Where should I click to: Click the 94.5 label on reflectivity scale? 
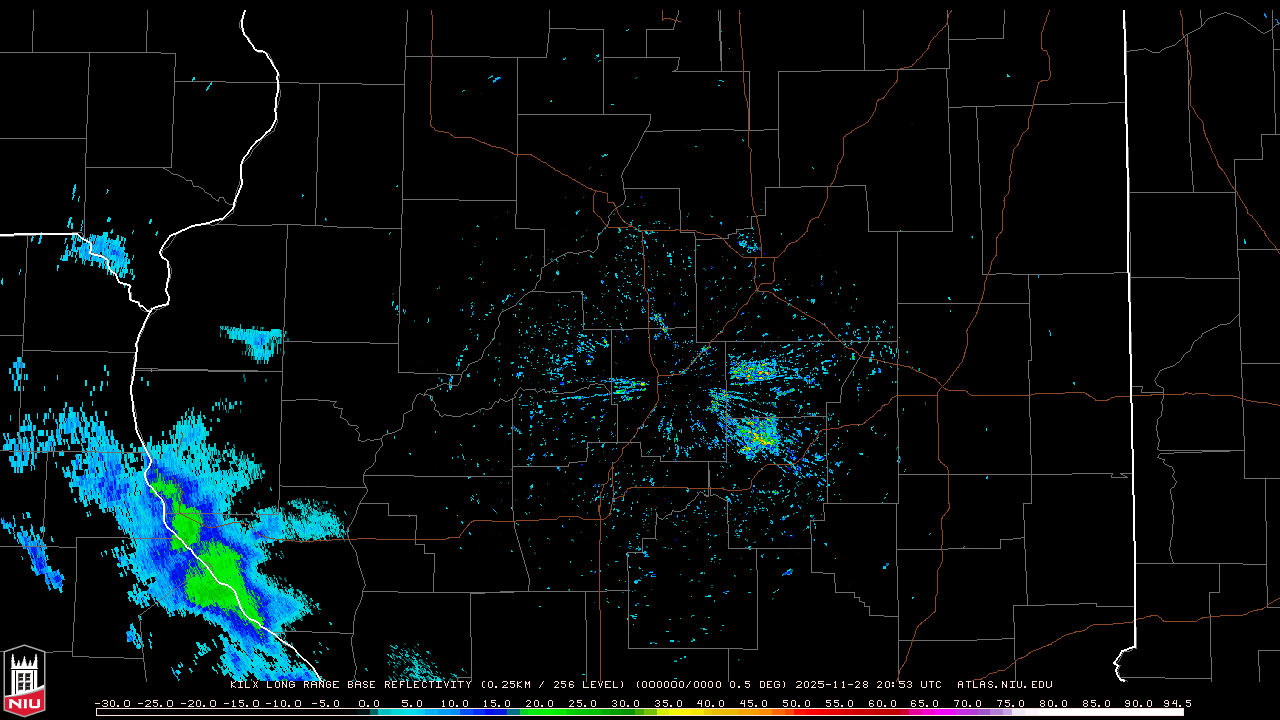[x=1176, y=703]
